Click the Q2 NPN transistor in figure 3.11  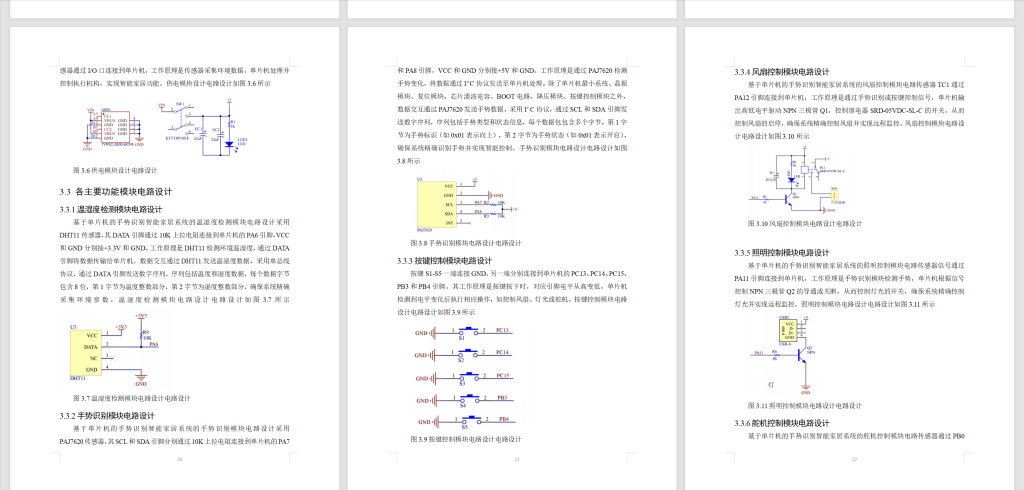[803, 354]
